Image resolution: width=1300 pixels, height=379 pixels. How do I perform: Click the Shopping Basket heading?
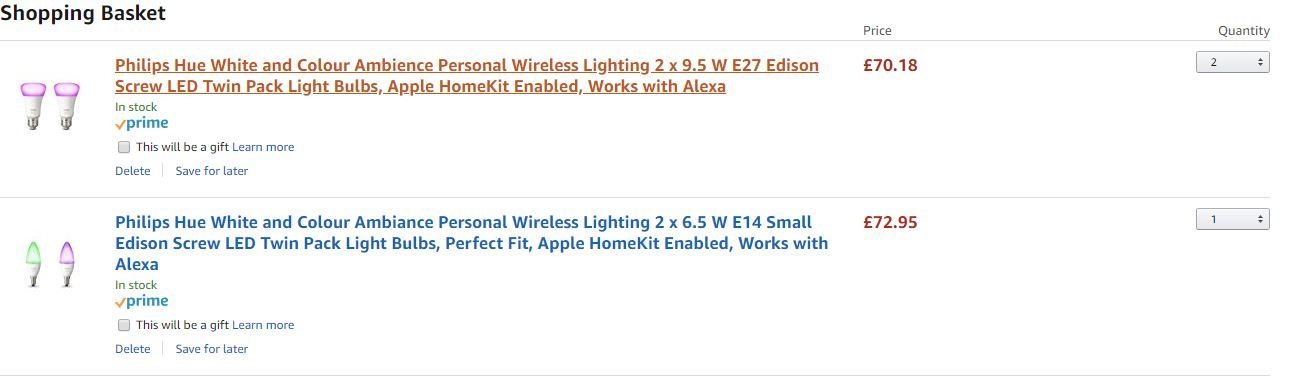pyautogui.click(x=83, y=13)
